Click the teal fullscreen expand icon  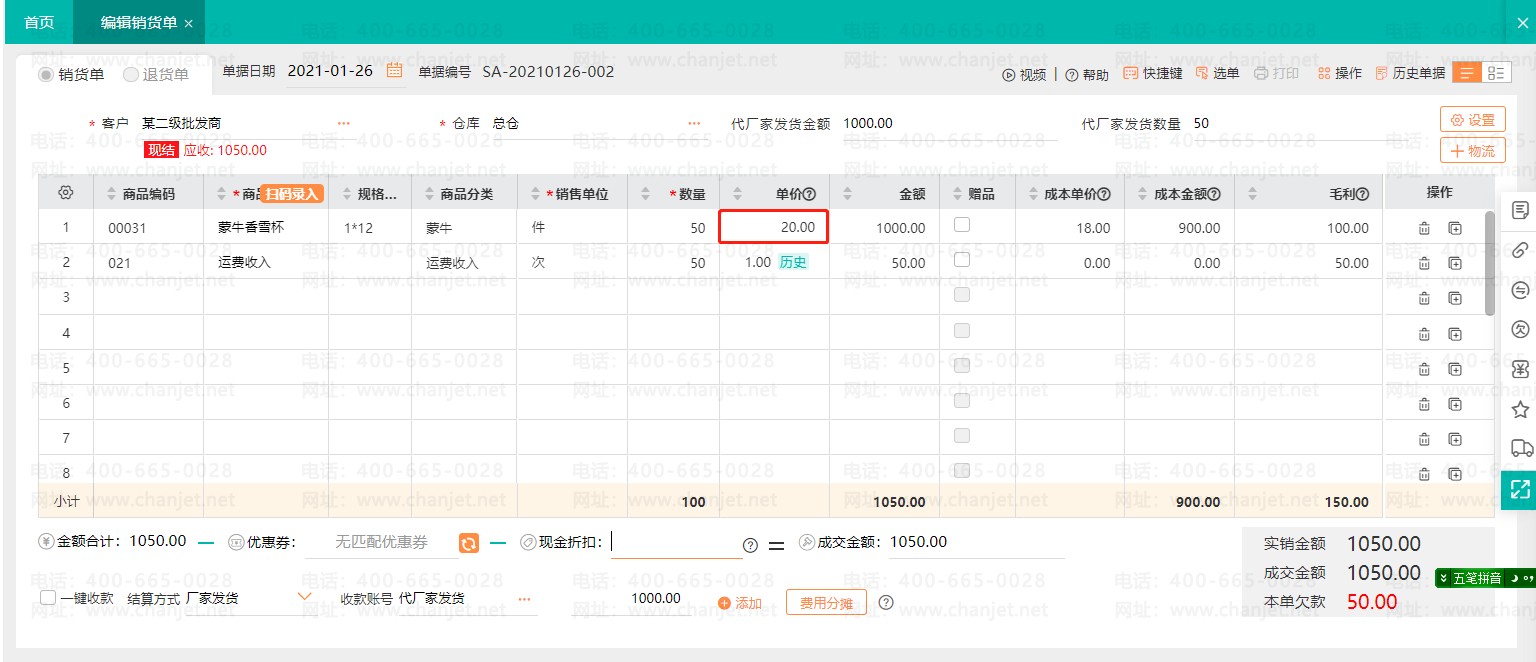(1520, 489)
